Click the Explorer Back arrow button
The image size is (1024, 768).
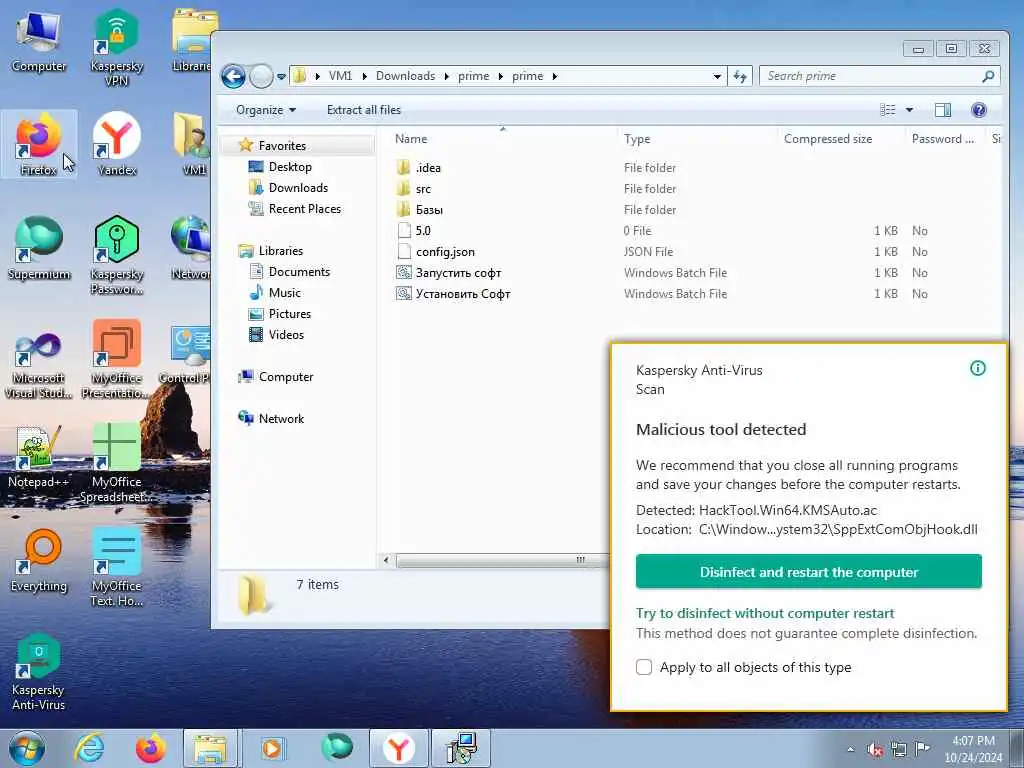(x=233, y=76)
